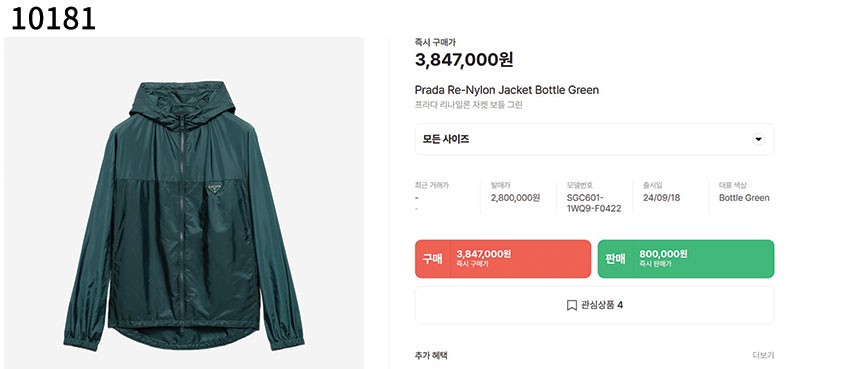860x369 pixels.
Task: Click the 10181 number label
Action: [53, 18]
